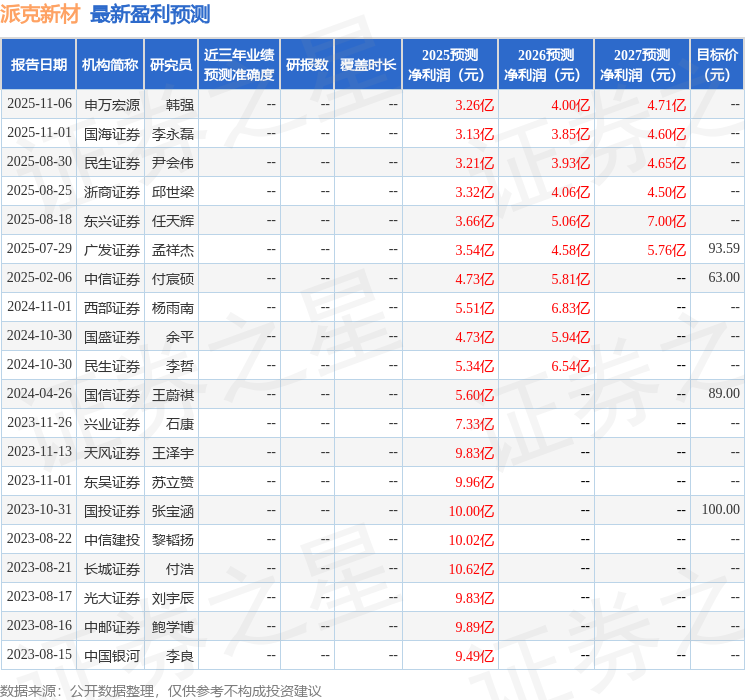The width and height of the screenshot is (745, 700).
Task: Click the institution 长城证券
Action: pyautogui.click(x=112, y=569)
